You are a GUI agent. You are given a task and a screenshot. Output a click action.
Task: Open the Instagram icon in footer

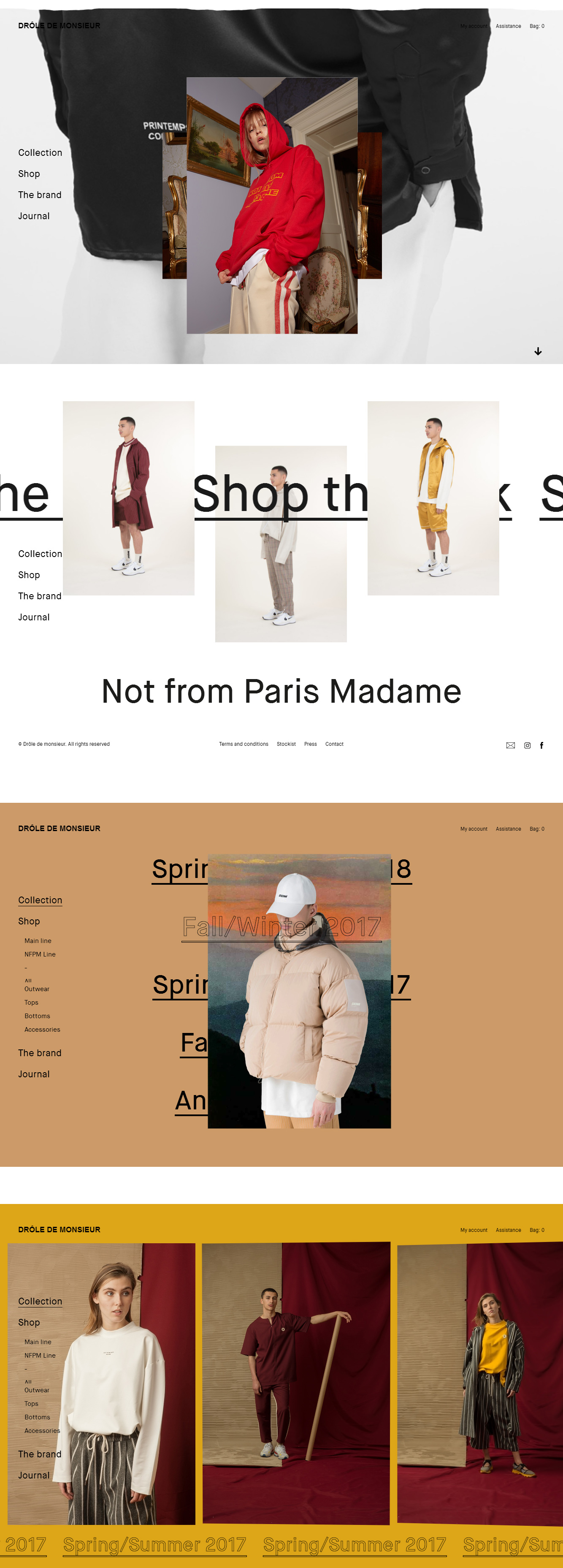coord(527,745)
